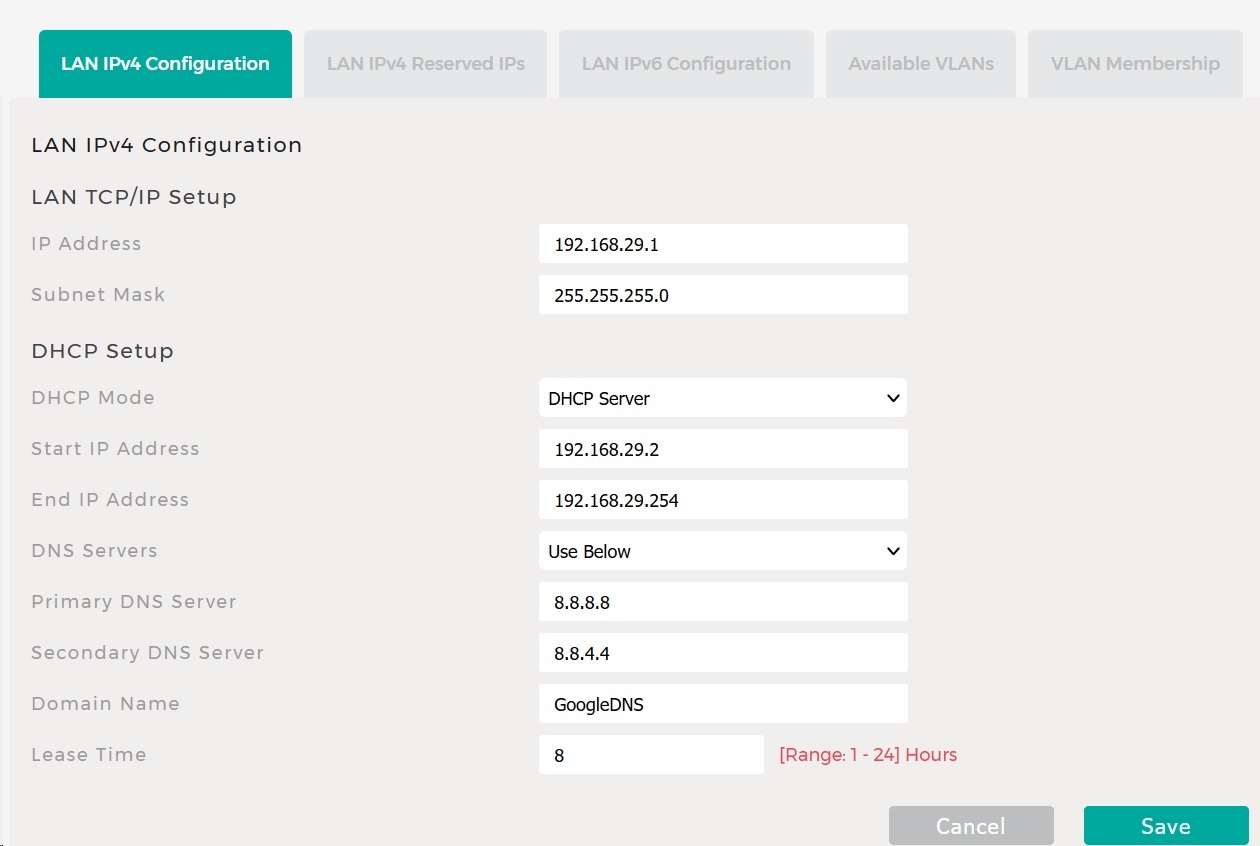1260x846 pixels.
Task: Switch to LAN IPv4 Reserved IPs tab
Action: [x=425, y=64]
